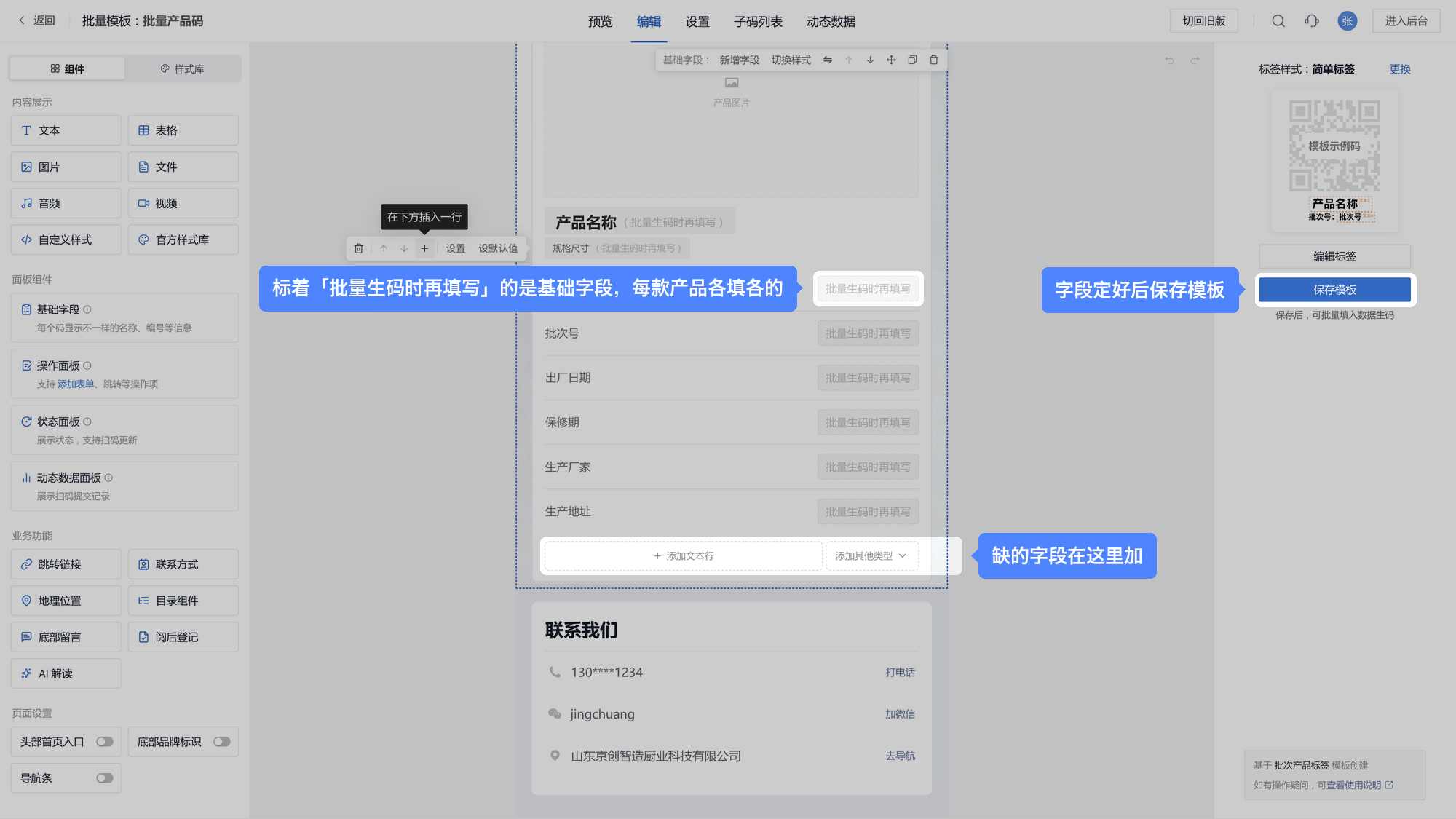Add the 表格 component

tap(183, 130)
